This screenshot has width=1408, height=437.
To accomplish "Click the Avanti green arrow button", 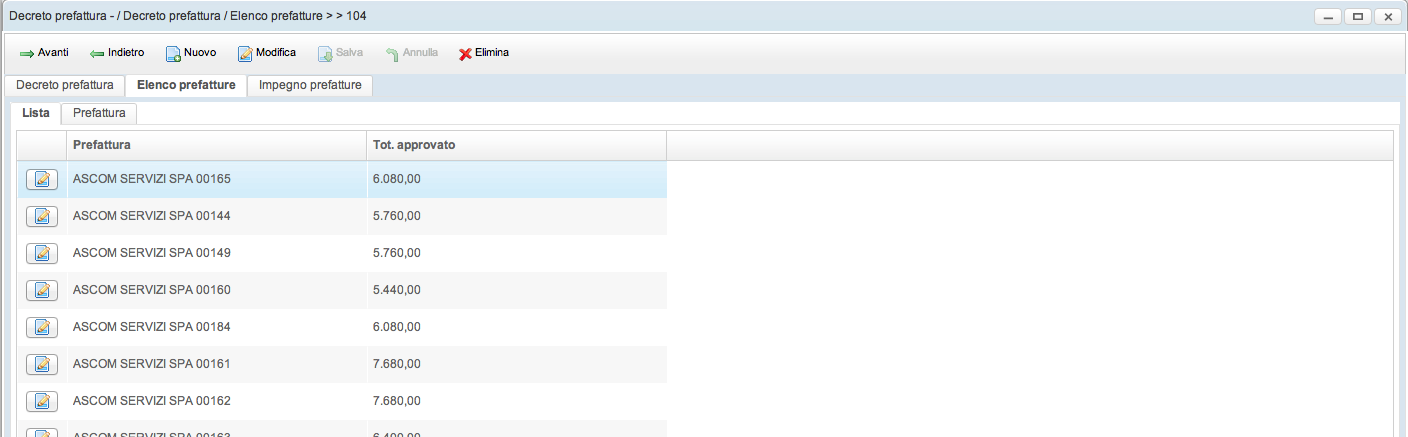I will coord(44,53).
